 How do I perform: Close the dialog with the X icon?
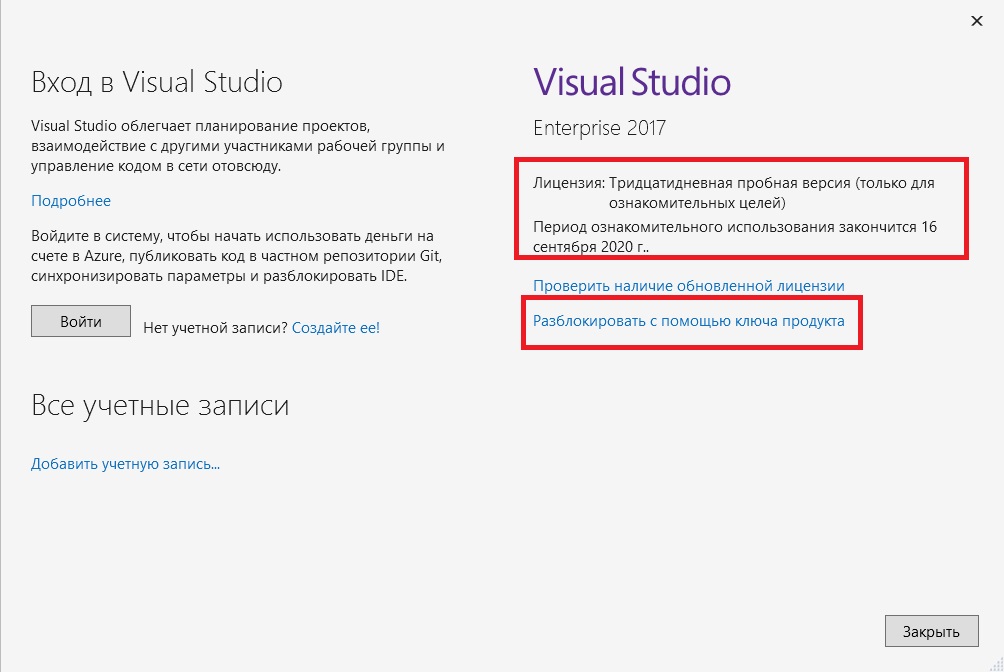coord(976,21)
